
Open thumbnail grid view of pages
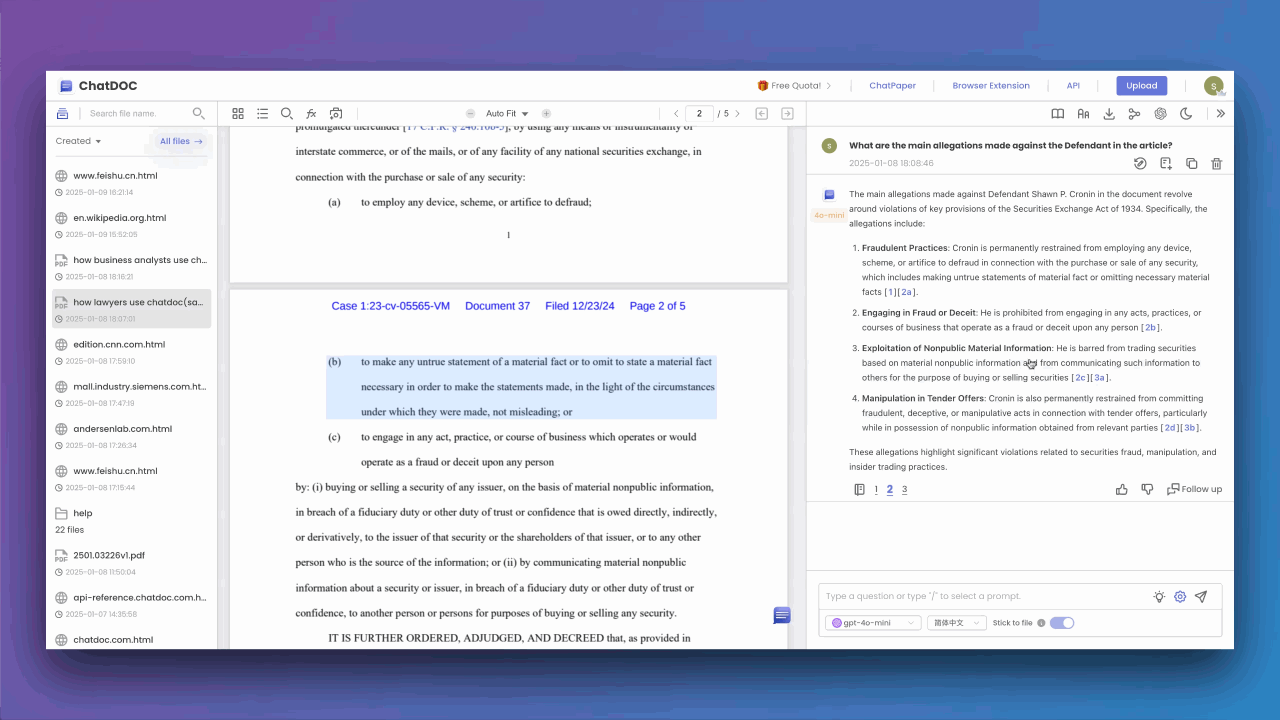click(x=238, y=113)
